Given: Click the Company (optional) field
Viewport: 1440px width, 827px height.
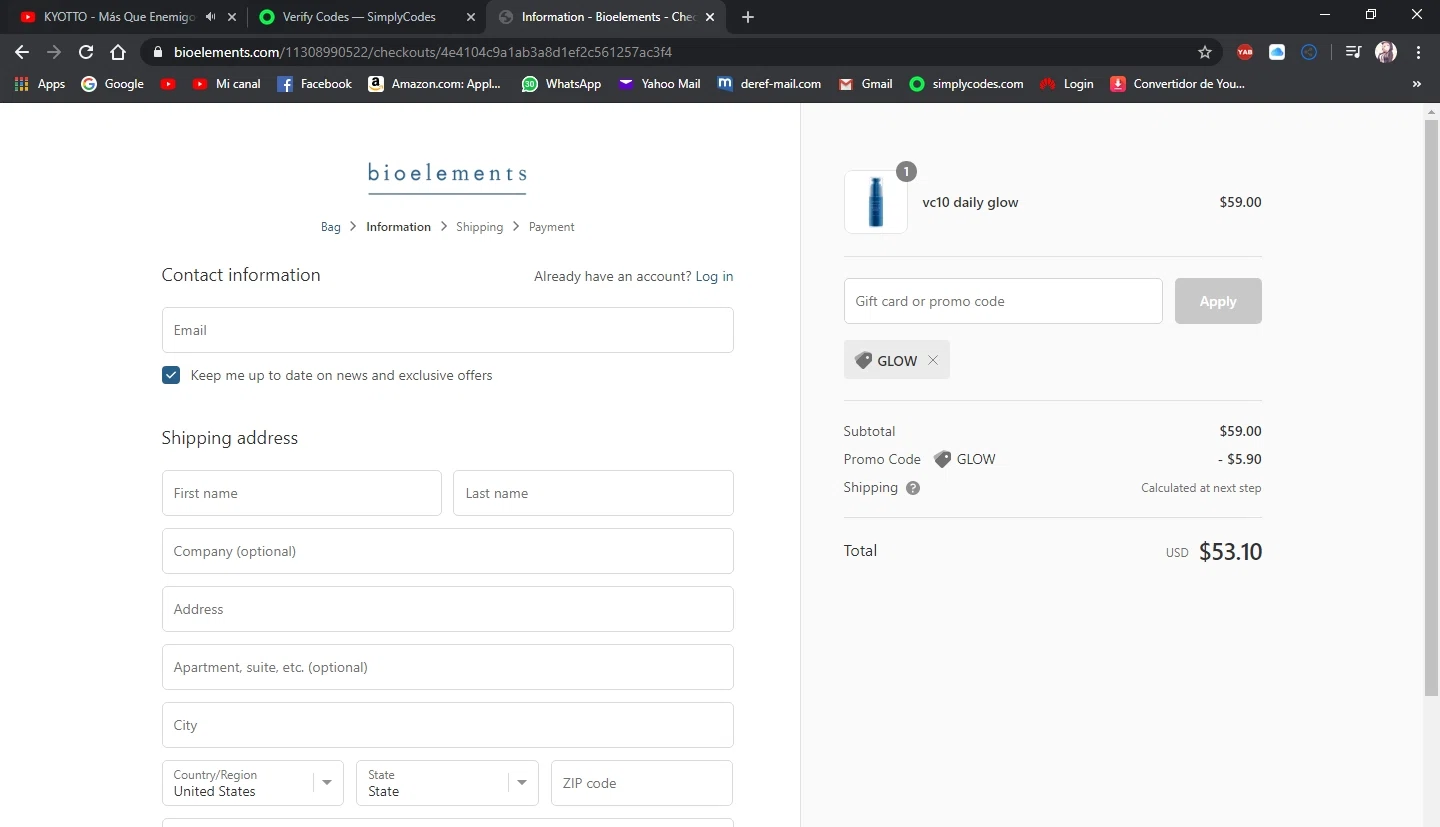Looking at the screenshot, I should click(x=447, y=551).
